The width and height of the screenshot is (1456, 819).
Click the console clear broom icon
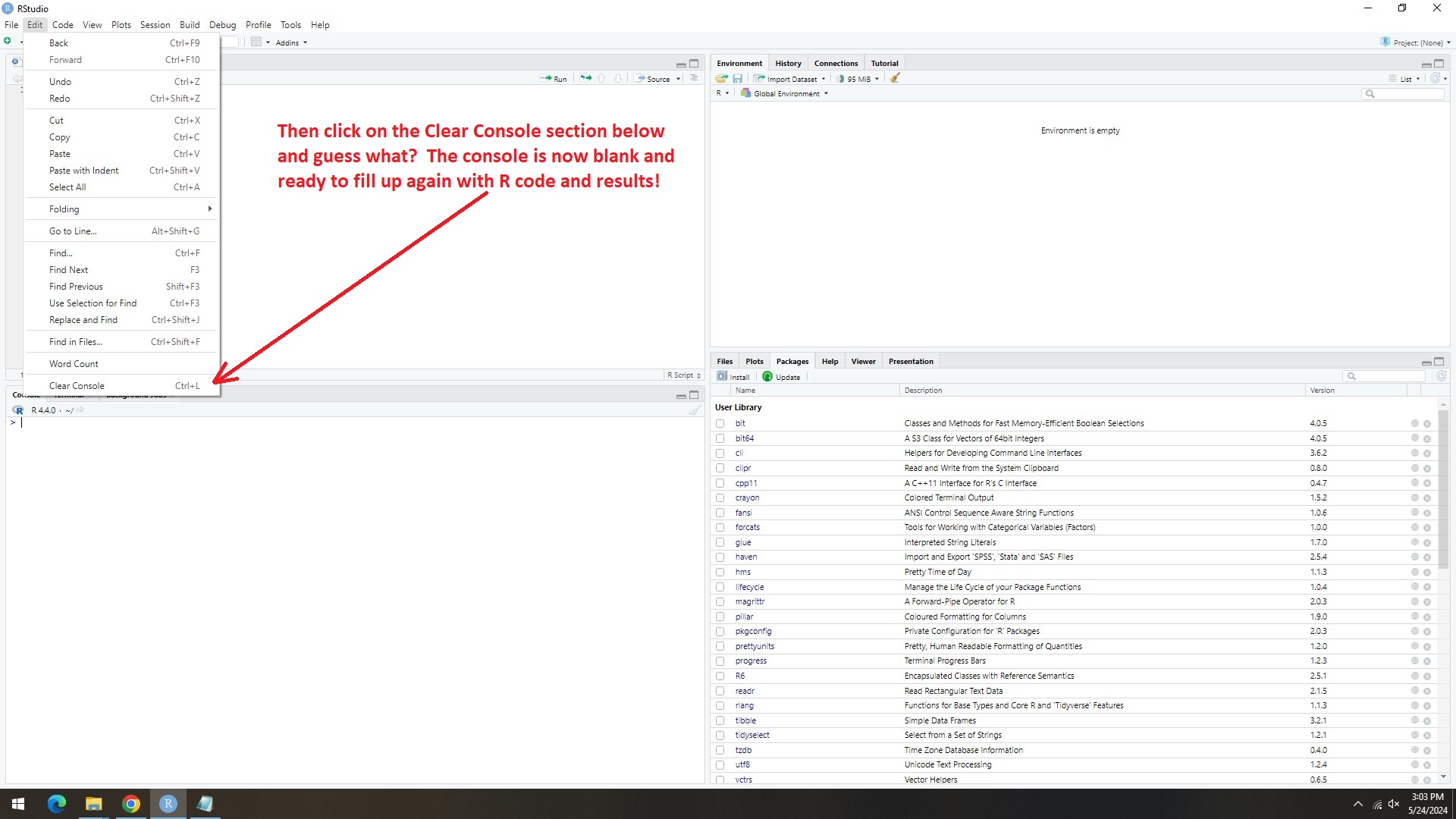pyautogui.click(x=694, y=410)
